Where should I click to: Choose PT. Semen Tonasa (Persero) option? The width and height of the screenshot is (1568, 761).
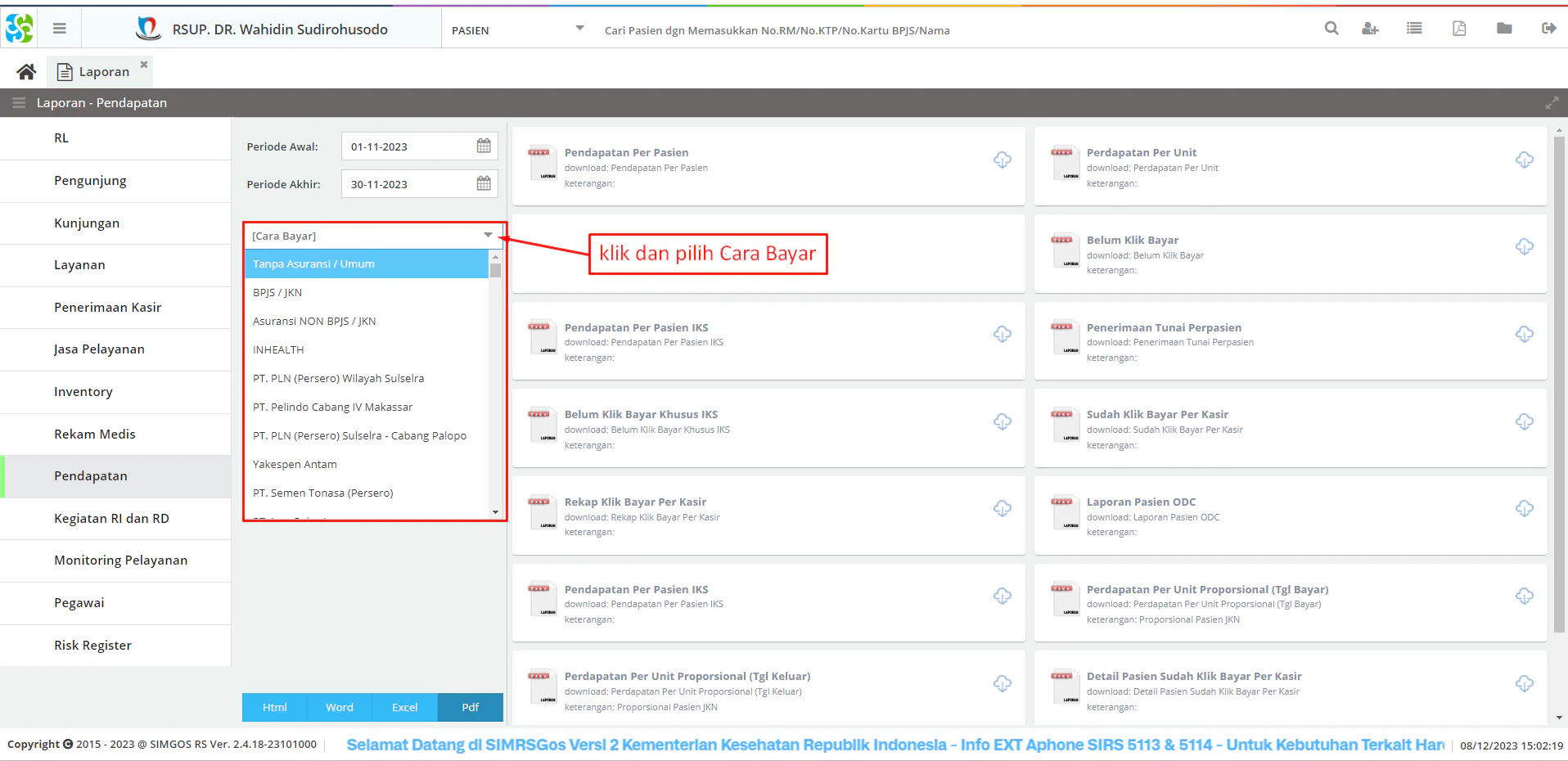(x=366, y=493)
